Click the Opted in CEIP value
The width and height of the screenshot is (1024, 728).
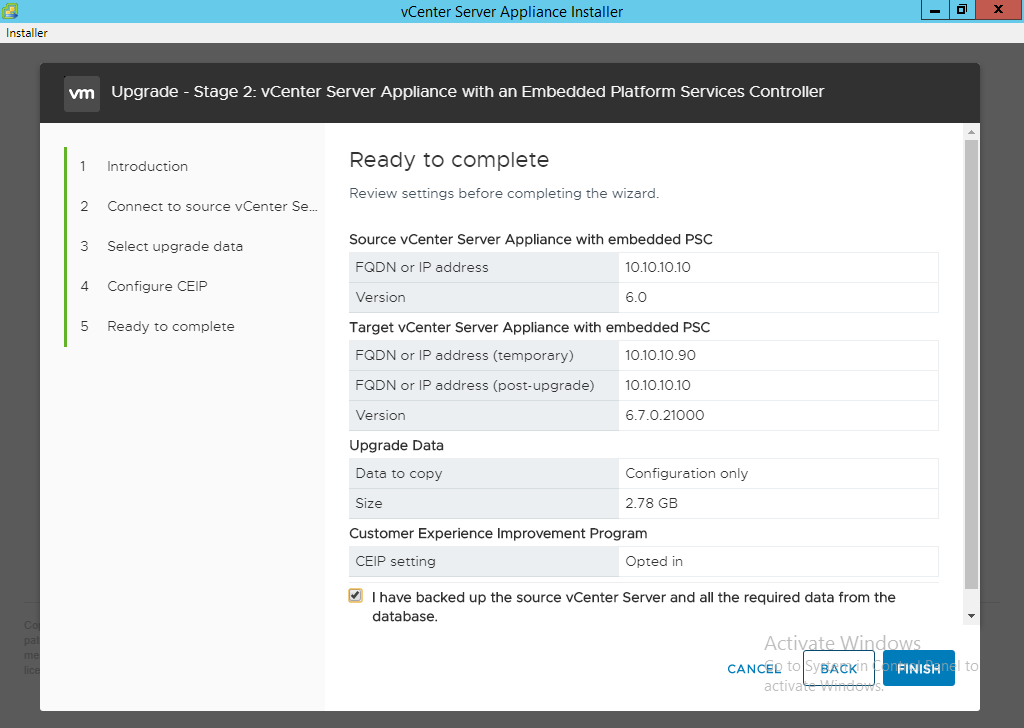tap(654, 562)
